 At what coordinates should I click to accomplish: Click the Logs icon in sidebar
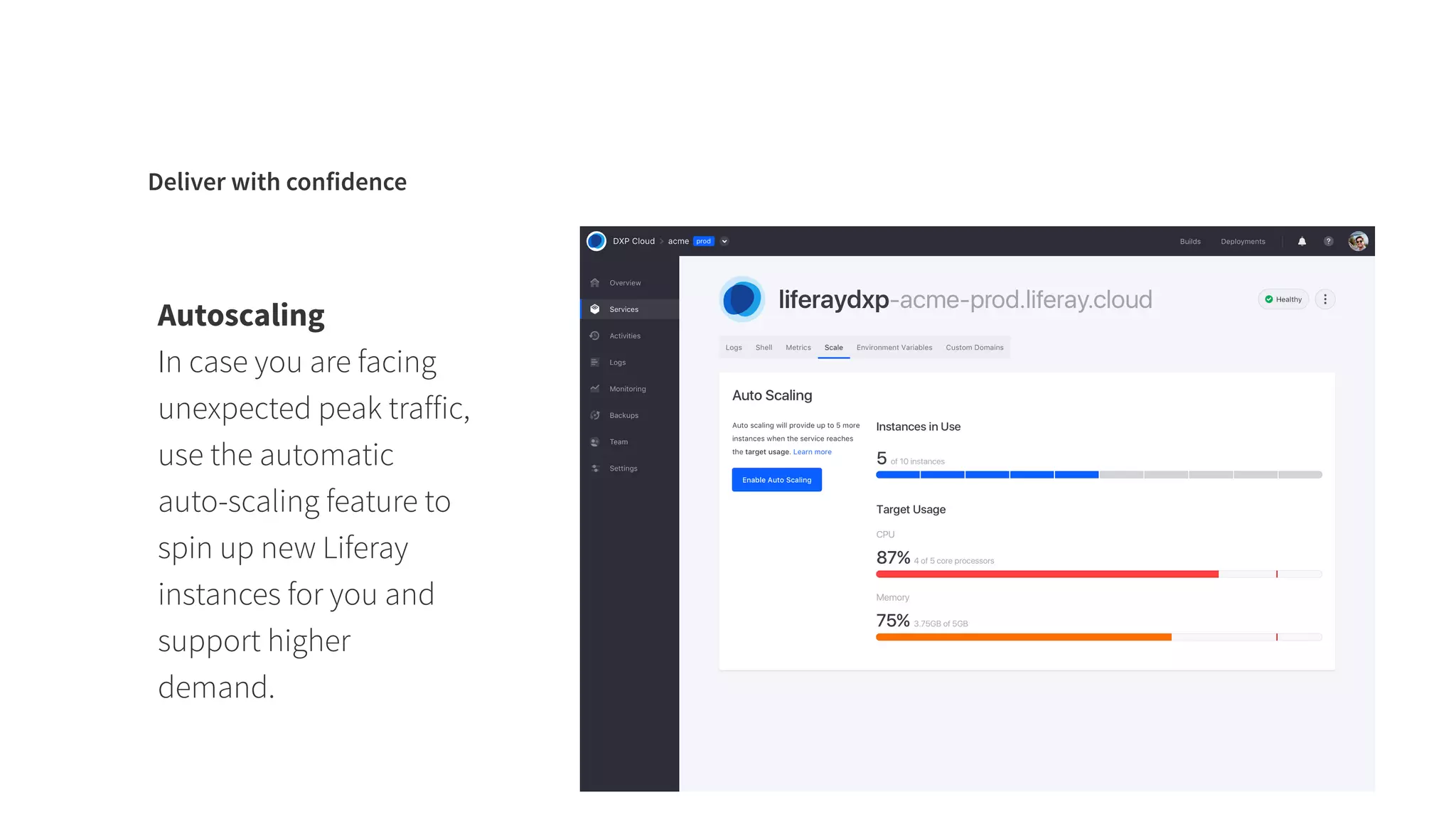595,363
